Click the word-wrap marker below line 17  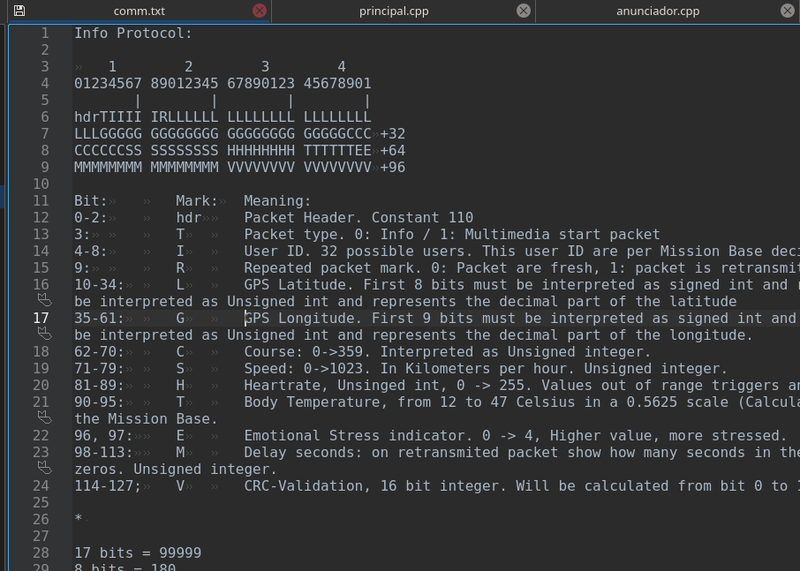point(44,334)
